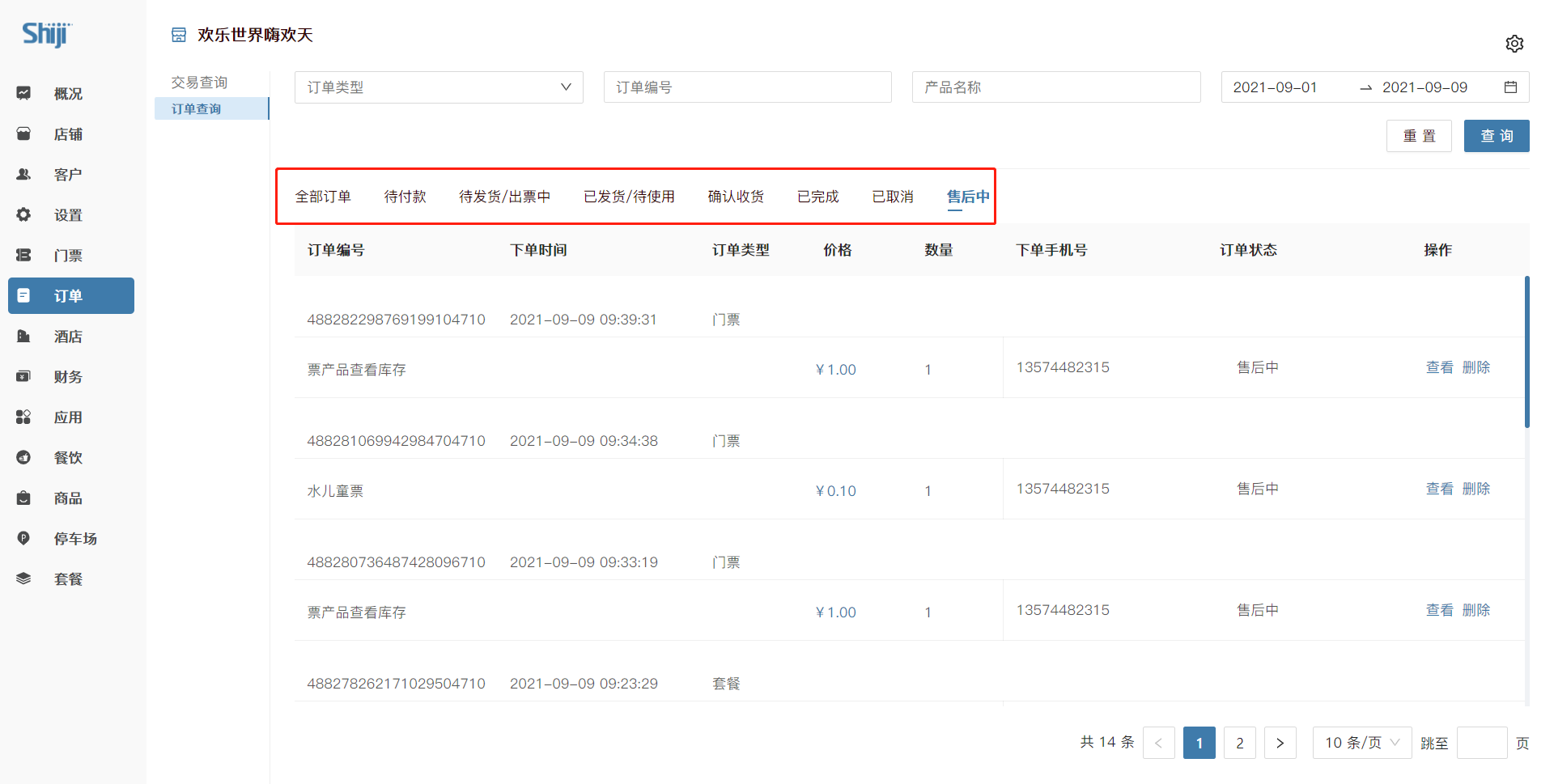Open the 停车场 menu label
Viewport: 1554px width, 784px height.
75,538
